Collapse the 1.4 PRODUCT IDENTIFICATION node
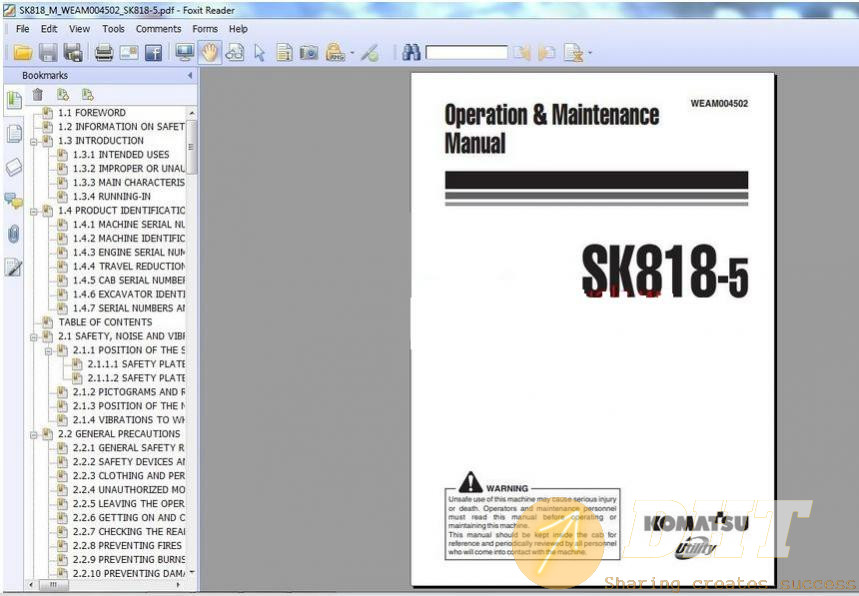Screen dimensions: 859x596 tap(34, 211)
